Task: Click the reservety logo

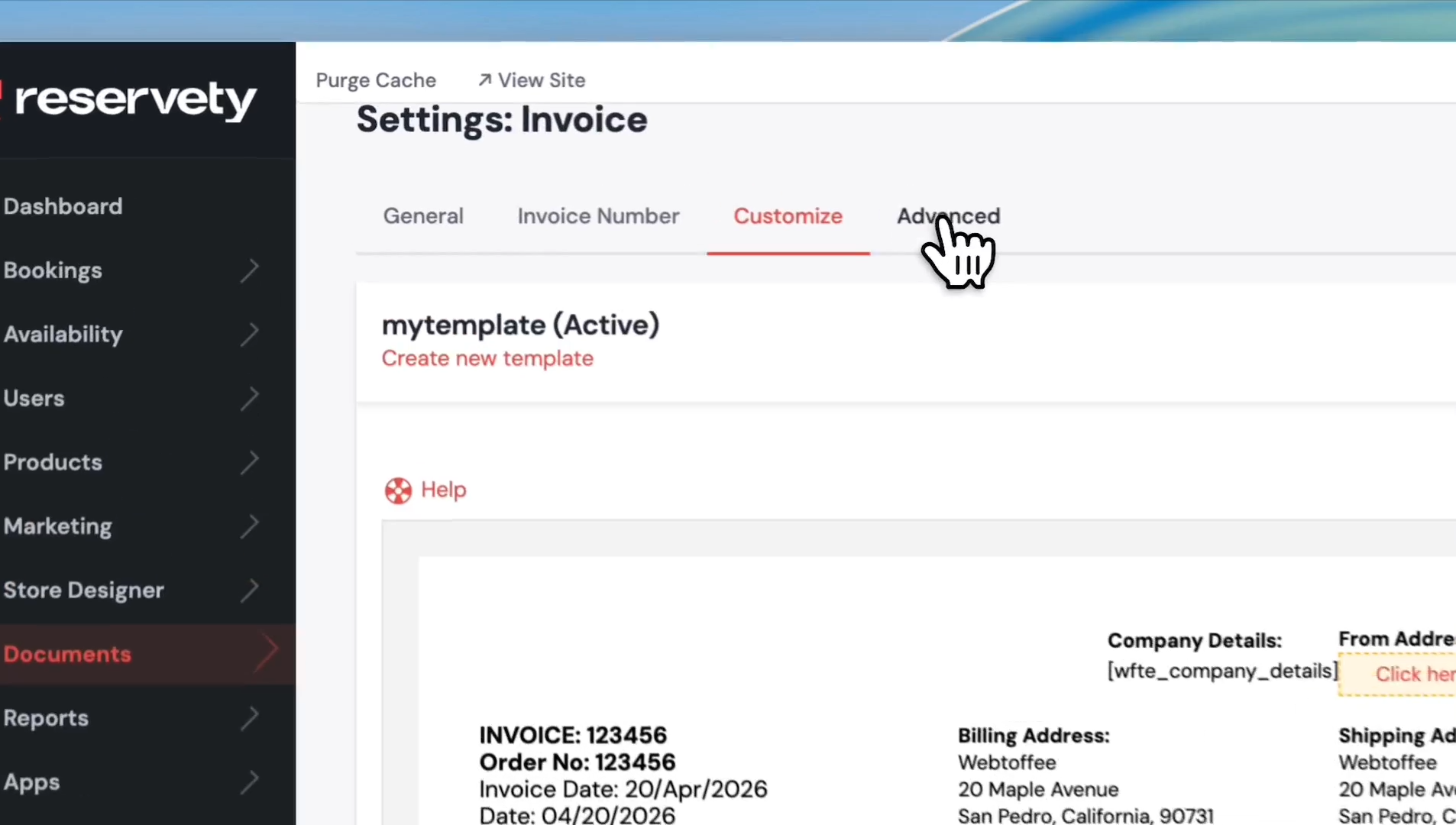Action: (x=134, y=100)
